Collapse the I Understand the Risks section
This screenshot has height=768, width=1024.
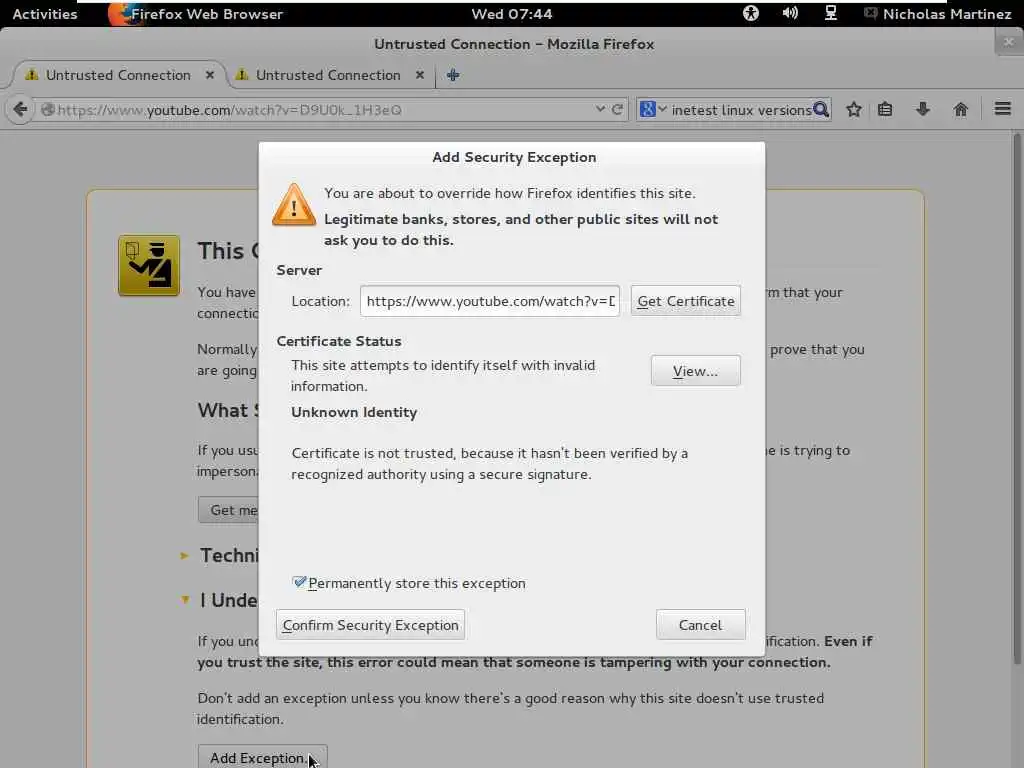(x=185, y=600)
